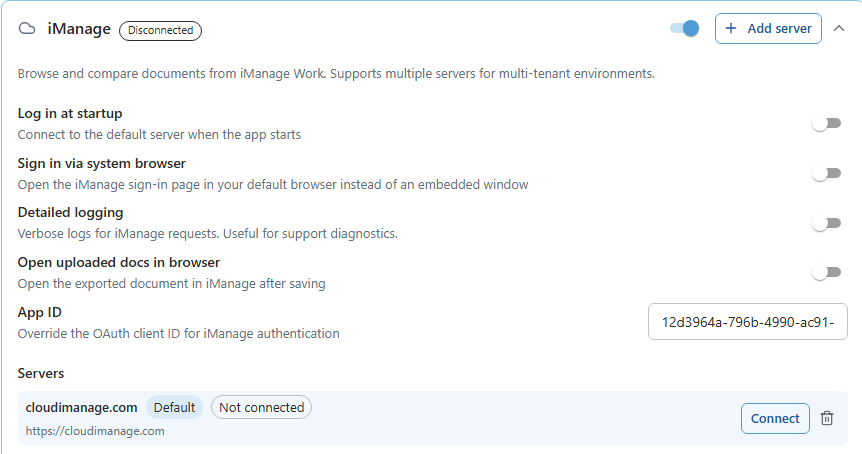Click the iManage cloud icon
Viewport: 862px width, 454px height.
click(x=27, y=29)
